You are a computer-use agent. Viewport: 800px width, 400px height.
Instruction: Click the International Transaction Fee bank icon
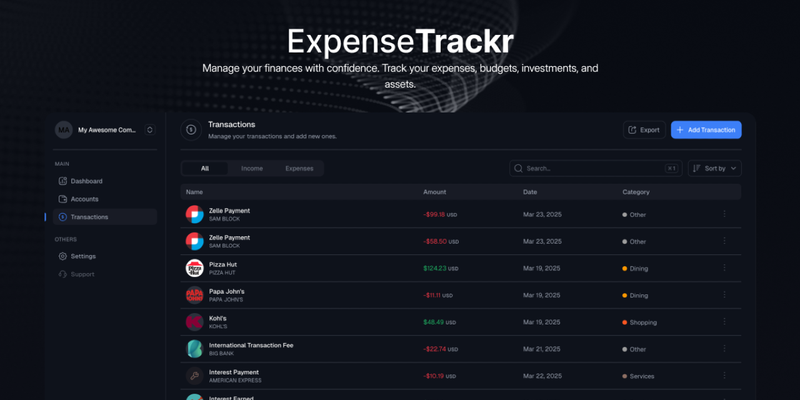[194, 349]
